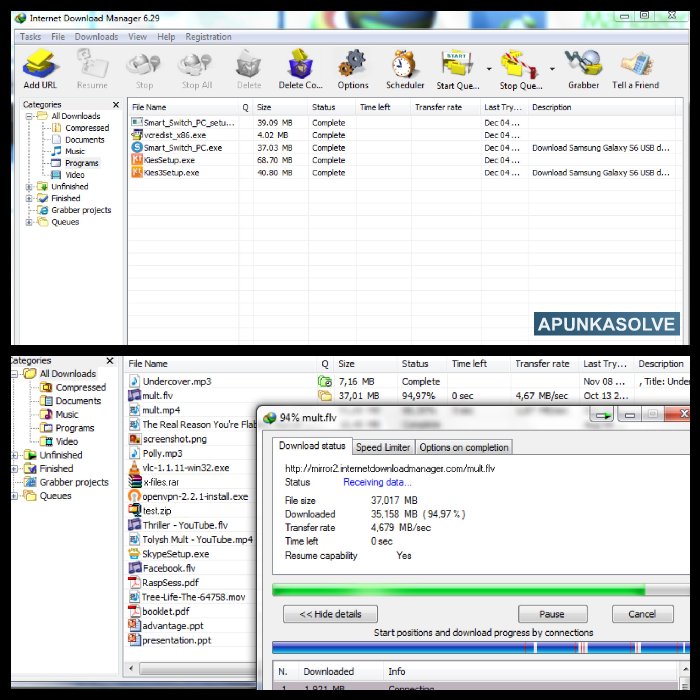Click the booklet.pdf file icon
The image size is (700, 700).
pos(134,611)
